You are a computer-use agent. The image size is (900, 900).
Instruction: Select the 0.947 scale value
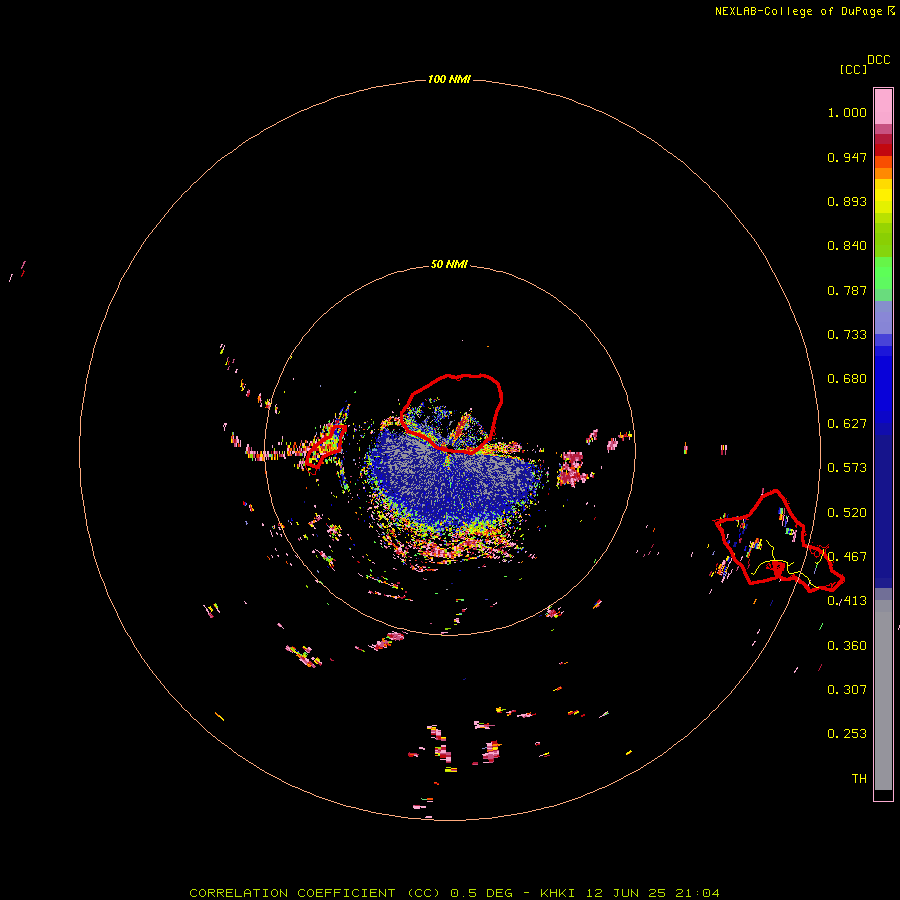[847, 157]
